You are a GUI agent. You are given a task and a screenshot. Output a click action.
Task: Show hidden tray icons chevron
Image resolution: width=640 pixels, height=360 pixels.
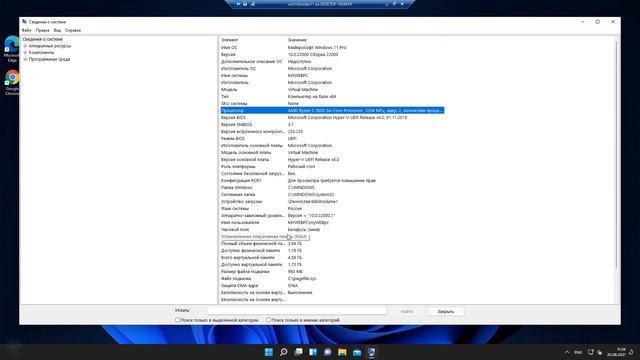pyautogui.click(x=567, y=352)
